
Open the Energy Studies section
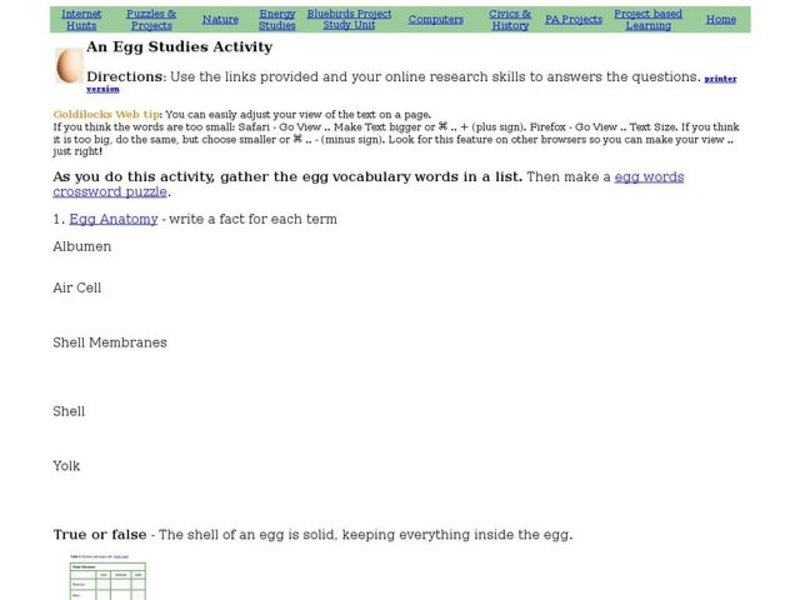[x=277, y=18]
